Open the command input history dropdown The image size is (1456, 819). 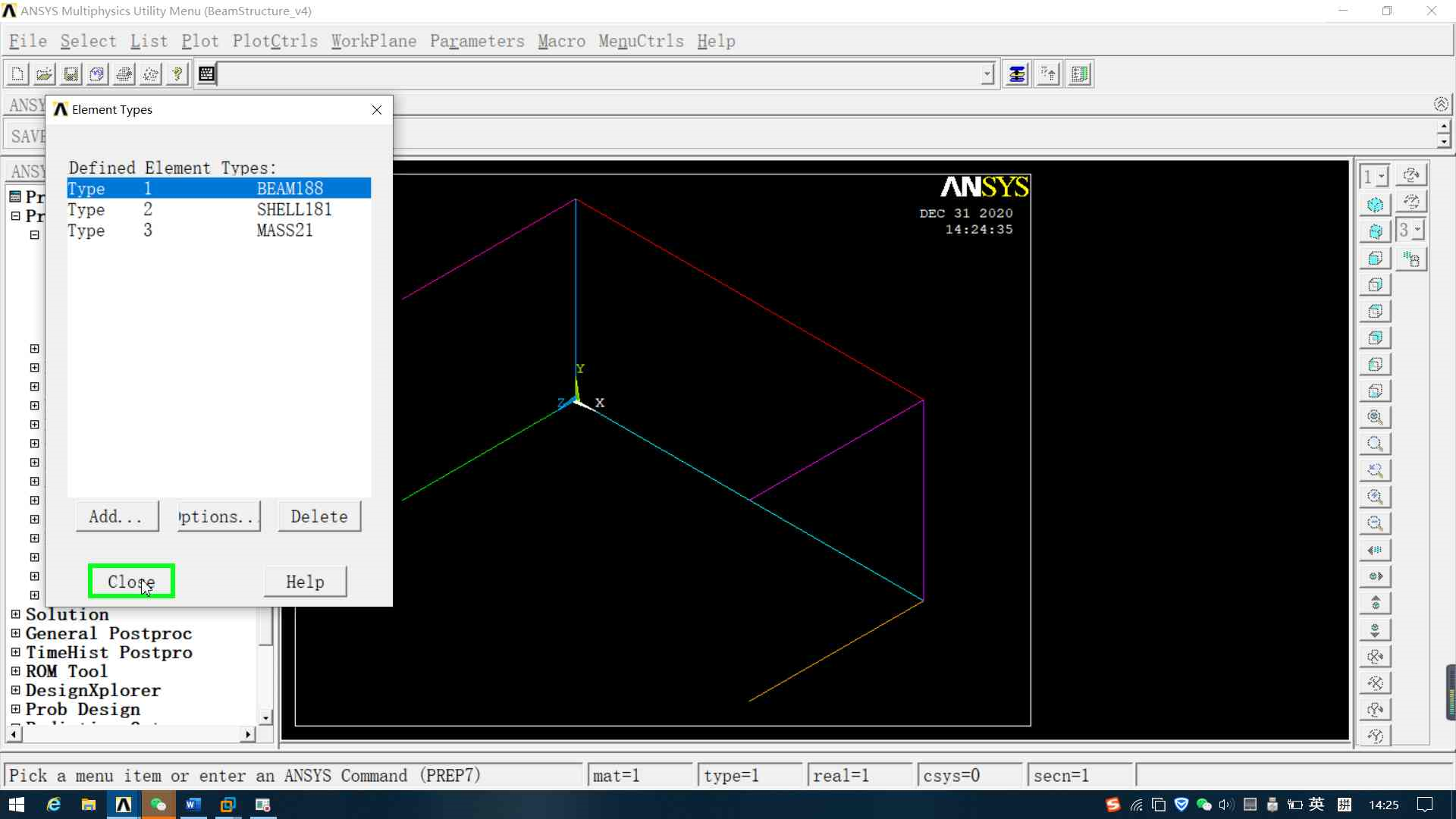tap(987, 74)
